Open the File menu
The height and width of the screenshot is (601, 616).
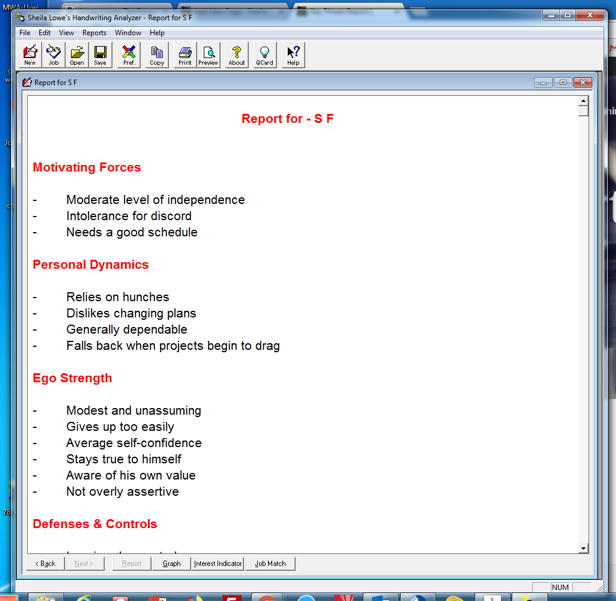pos(25,33)
